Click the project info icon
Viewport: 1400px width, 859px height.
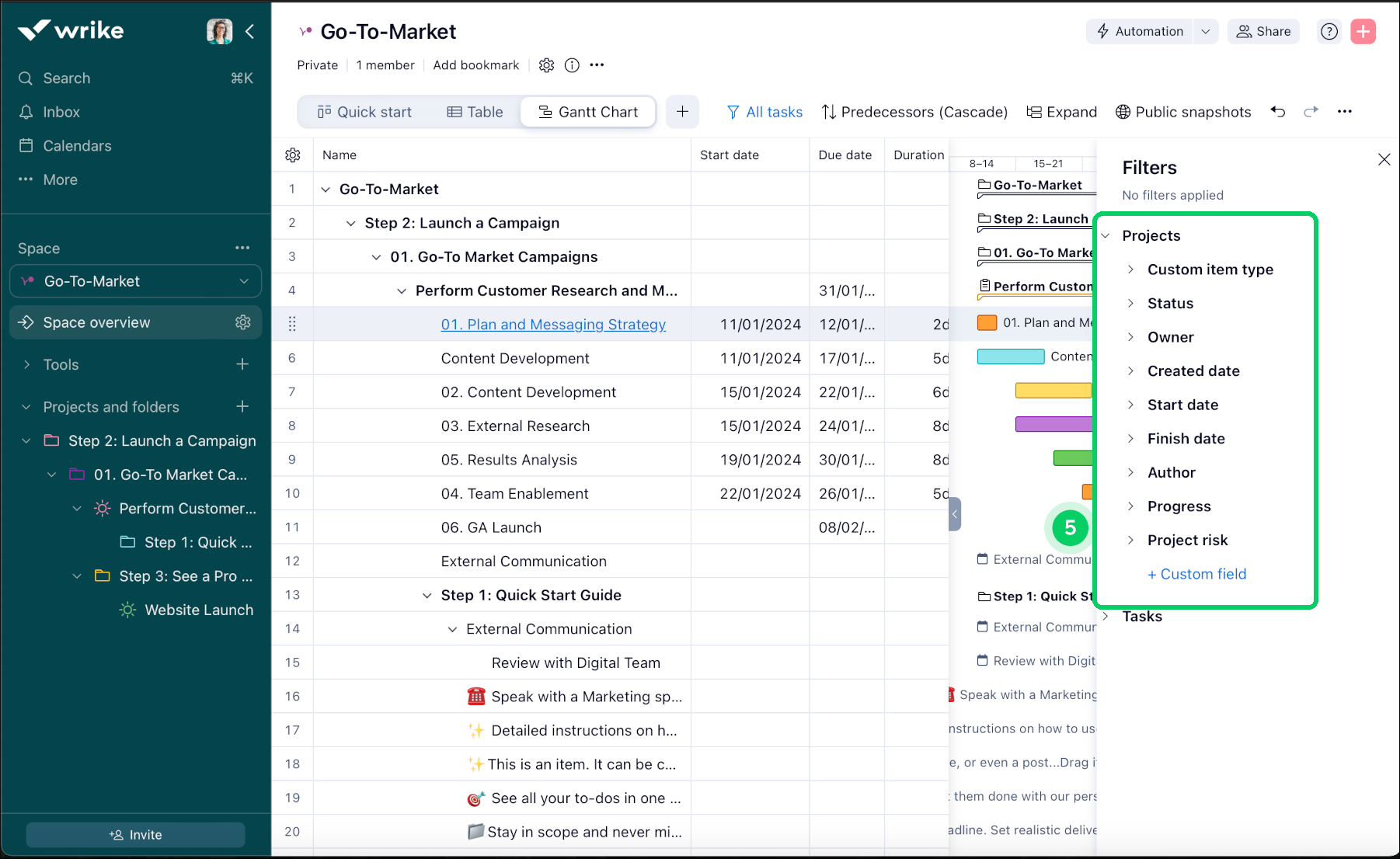[572, 65]
